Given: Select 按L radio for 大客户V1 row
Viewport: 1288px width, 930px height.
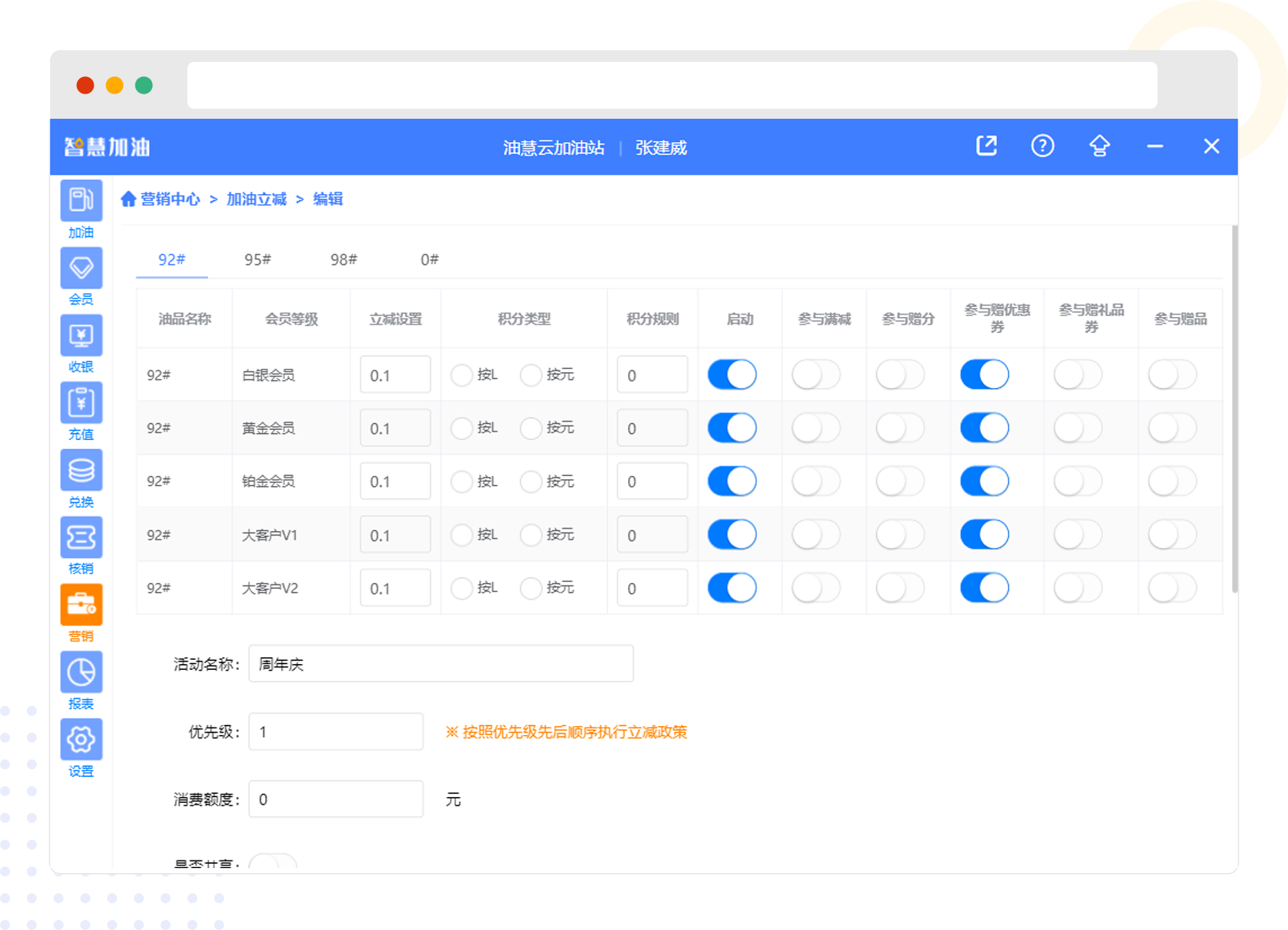Looking at the screenshot, I should pyautogui.click(x=462, y=534).
